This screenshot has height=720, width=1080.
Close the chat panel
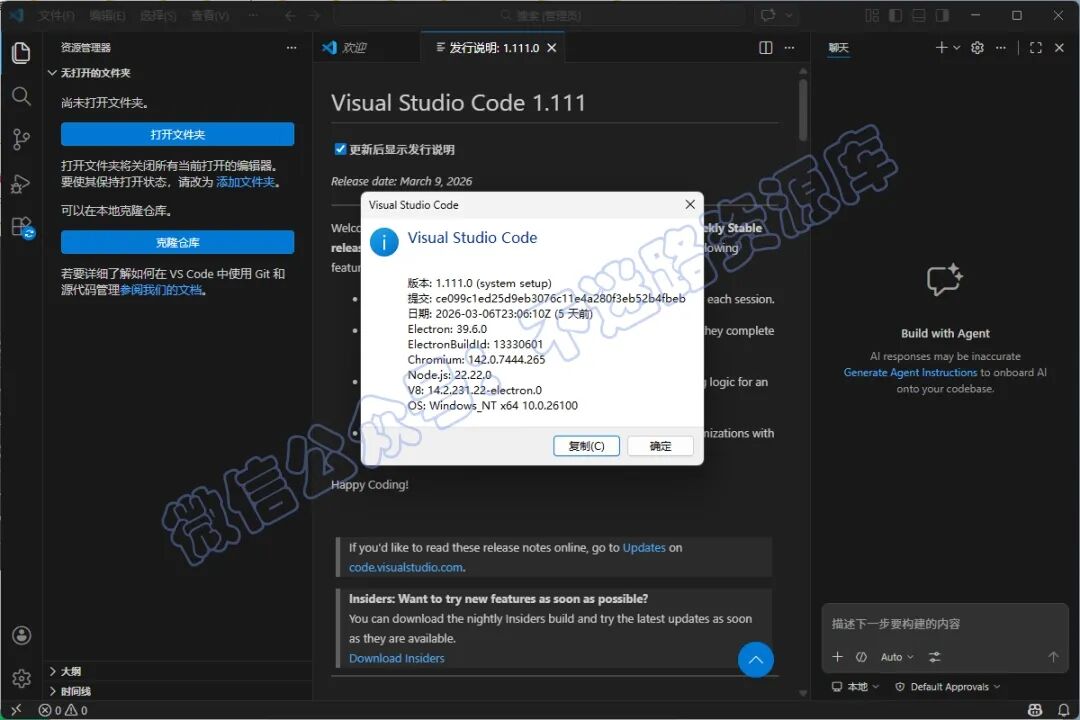point(1059,48)
